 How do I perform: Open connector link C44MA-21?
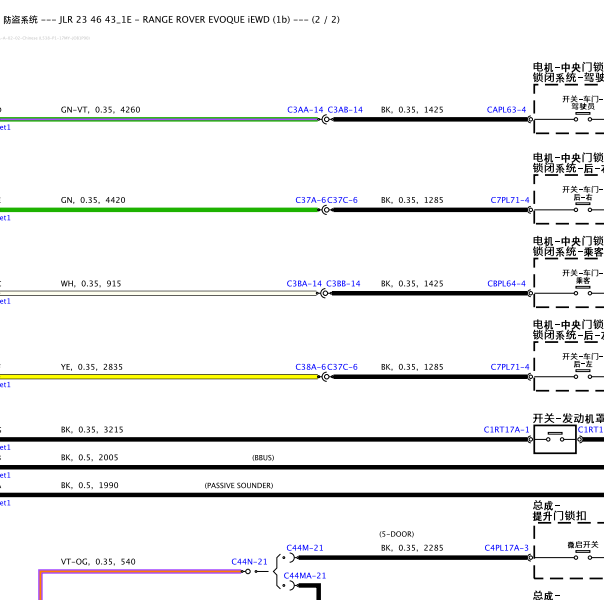pos(305,576)
